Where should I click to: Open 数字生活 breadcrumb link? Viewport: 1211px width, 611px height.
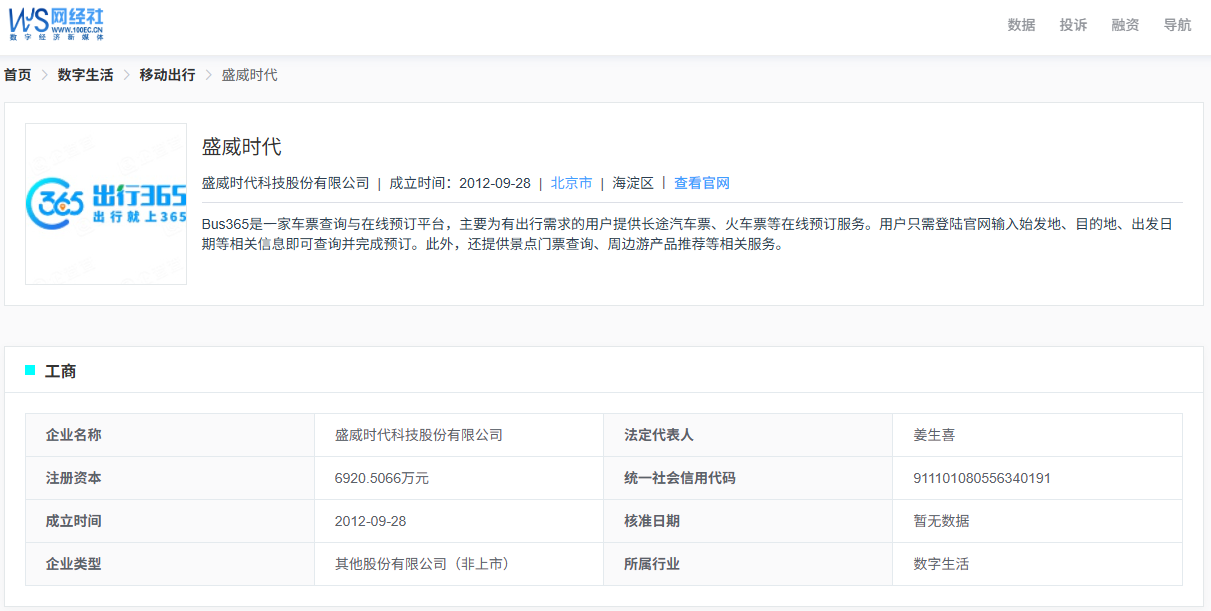(x=85, y=75)
